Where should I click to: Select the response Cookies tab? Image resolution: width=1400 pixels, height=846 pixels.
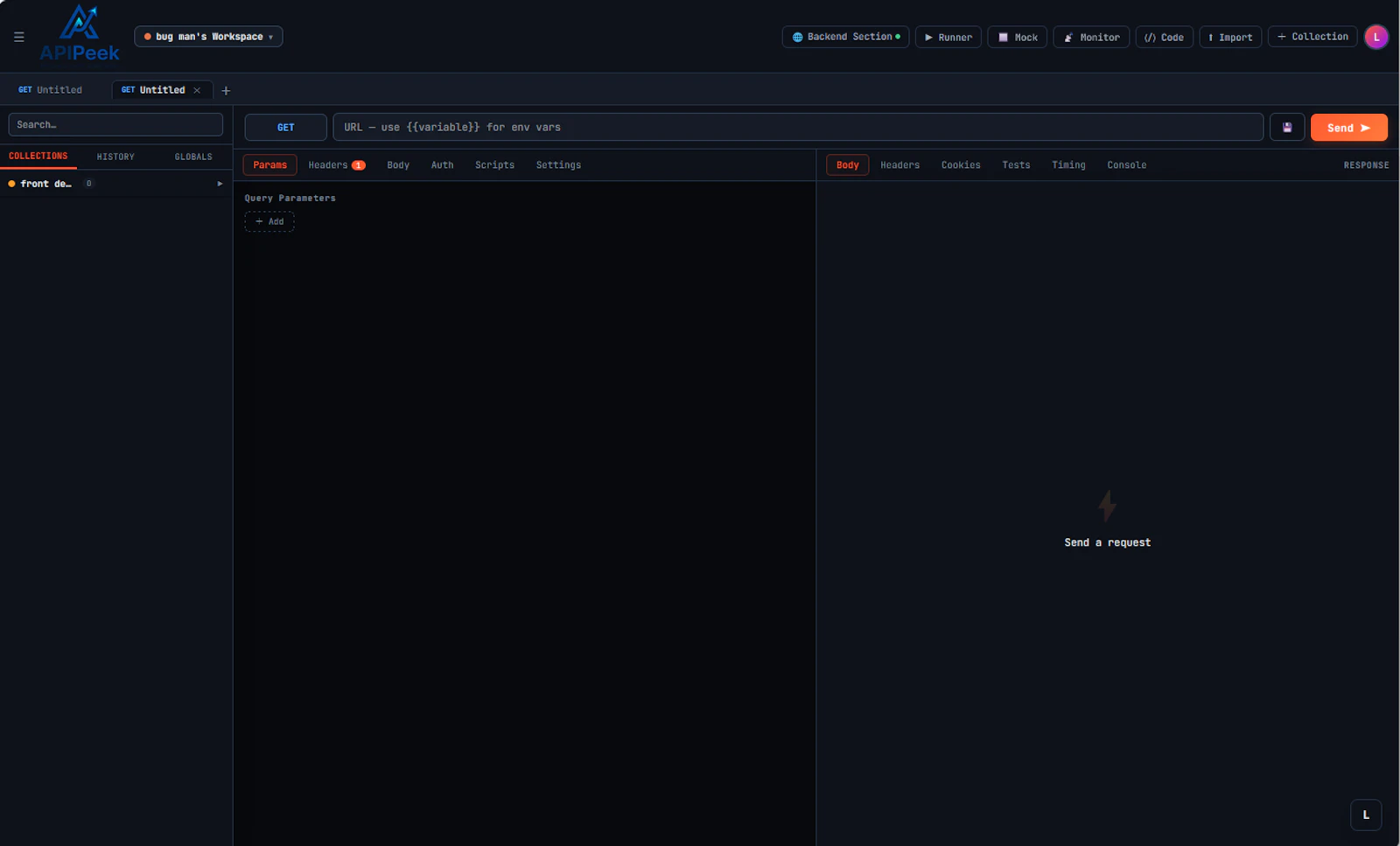click(961, 164)
